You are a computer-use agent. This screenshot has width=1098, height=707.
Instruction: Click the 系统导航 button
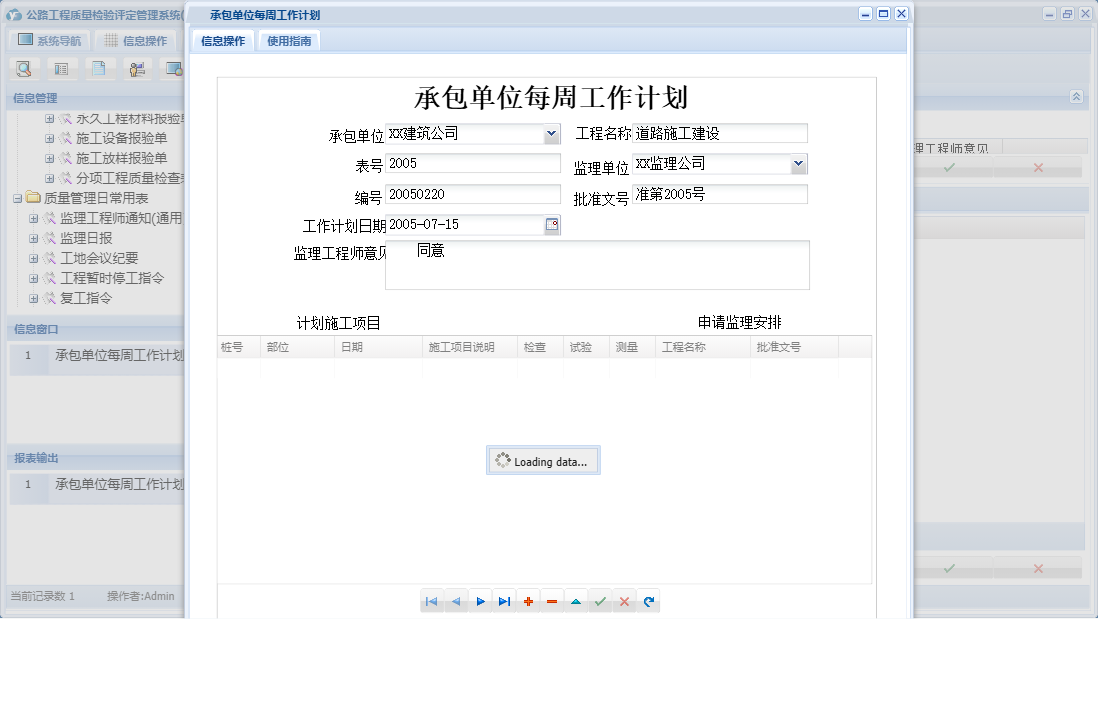[x=49, y=39]
